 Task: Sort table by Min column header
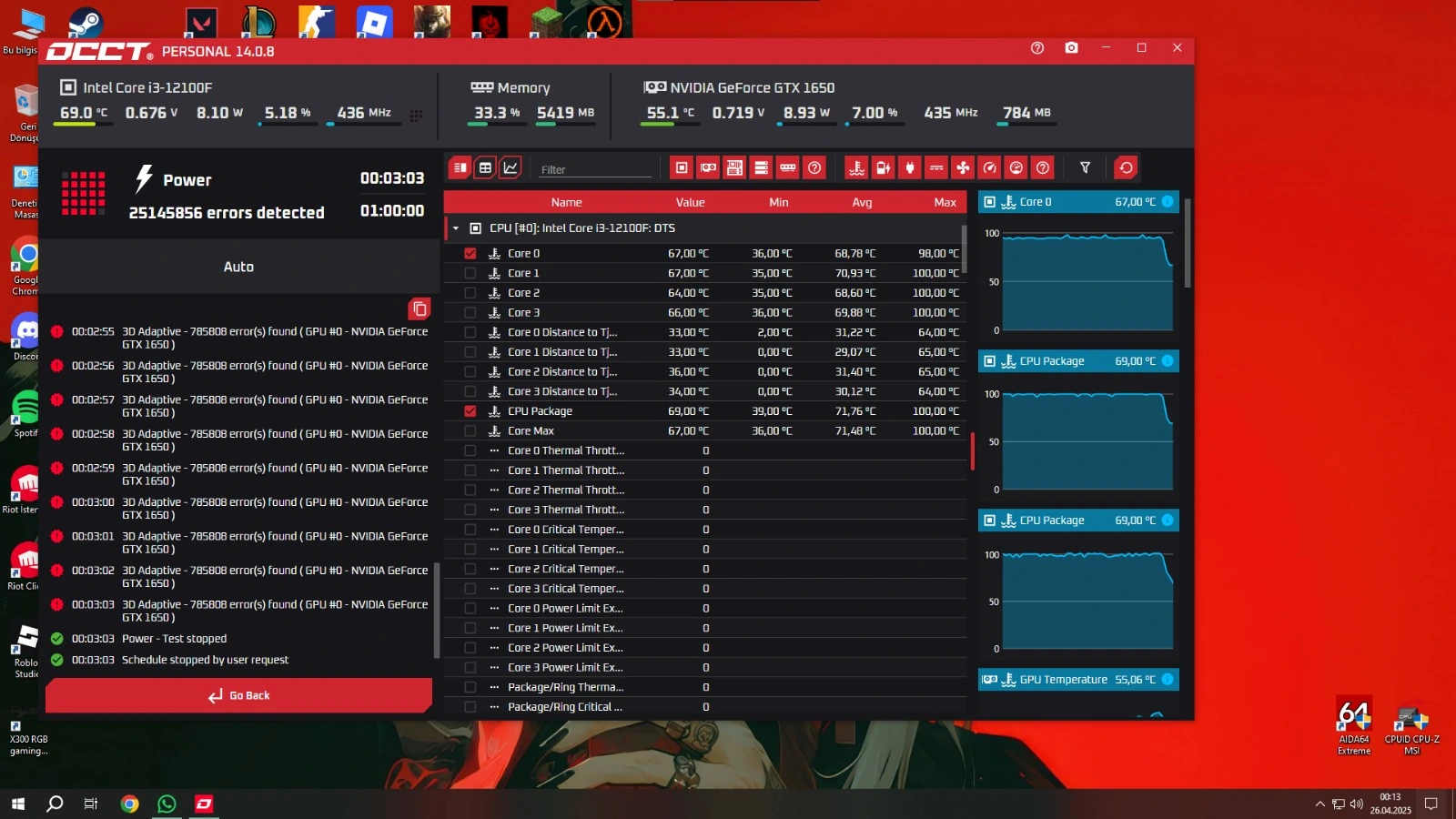point(779,202)
